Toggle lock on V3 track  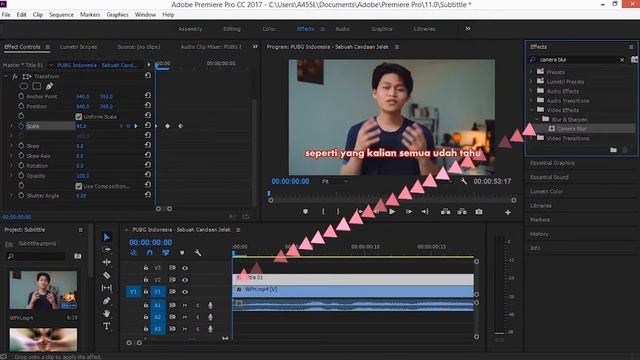146,268
